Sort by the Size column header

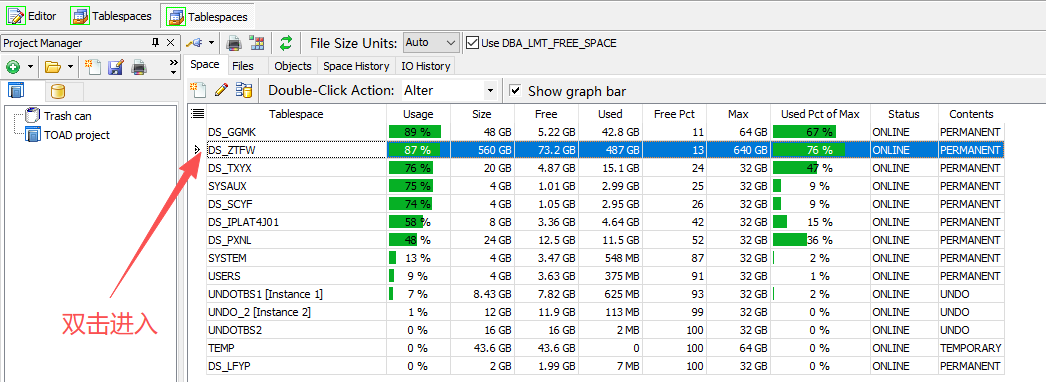coord(482,114)
